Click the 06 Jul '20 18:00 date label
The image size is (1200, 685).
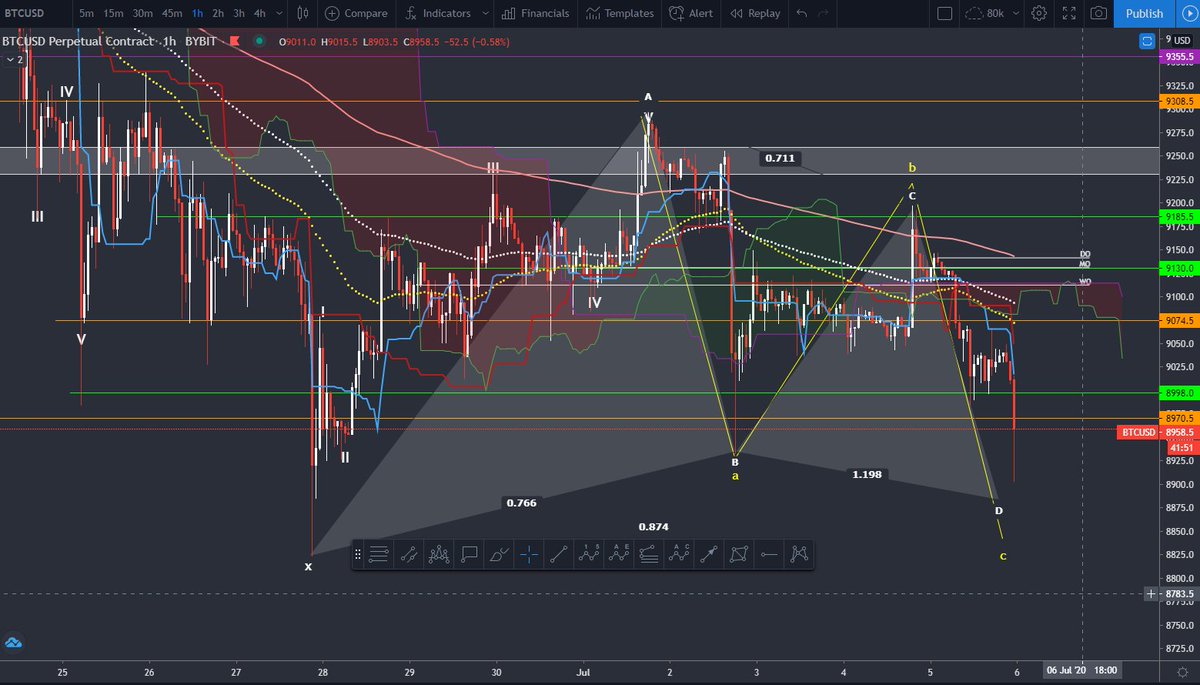[1082, 669]
